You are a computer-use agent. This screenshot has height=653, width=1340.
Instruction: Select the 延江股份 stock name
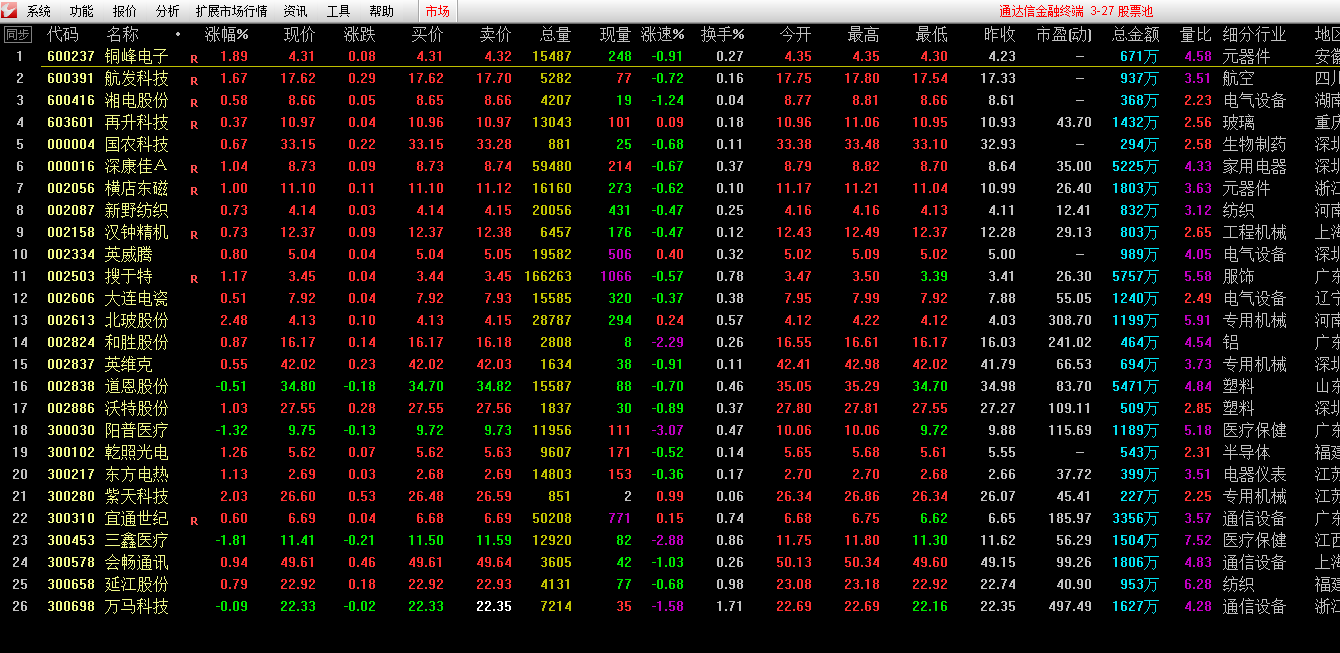137,584
